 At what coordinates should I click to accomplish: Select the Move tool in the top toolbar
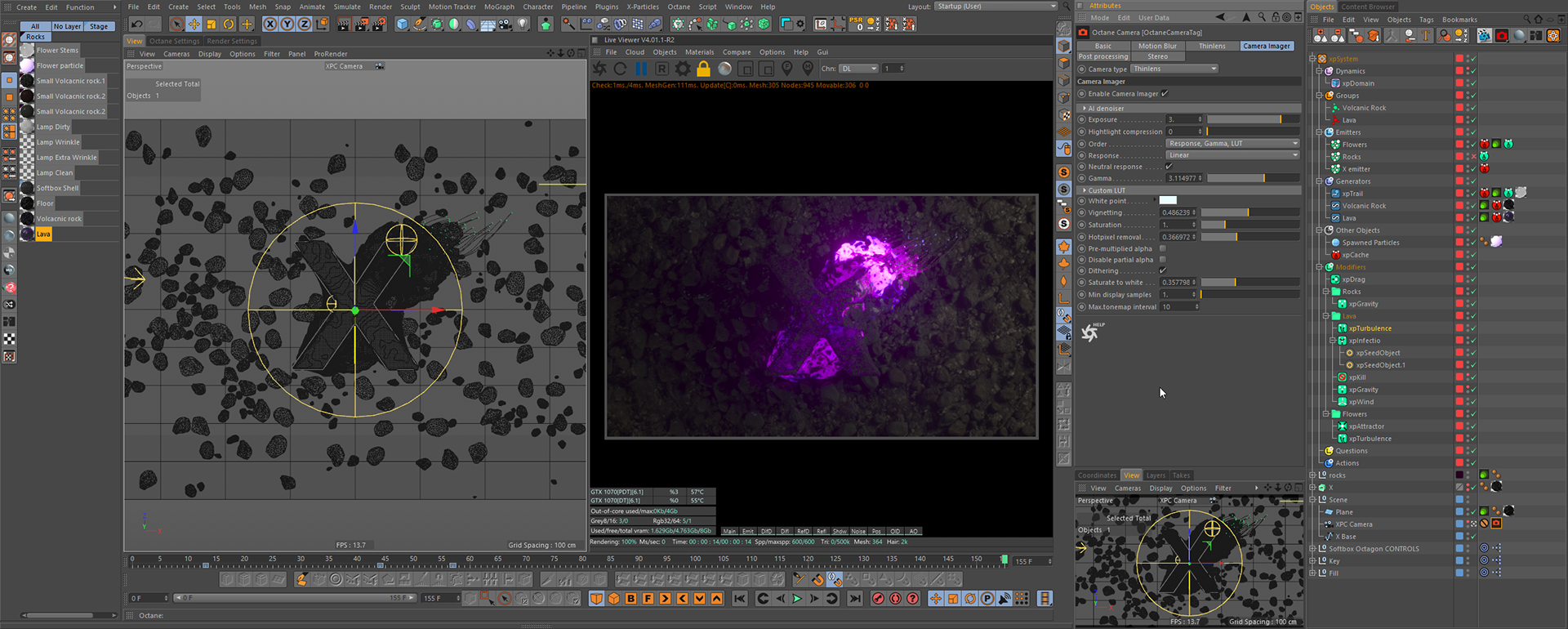tap(194, 25)
